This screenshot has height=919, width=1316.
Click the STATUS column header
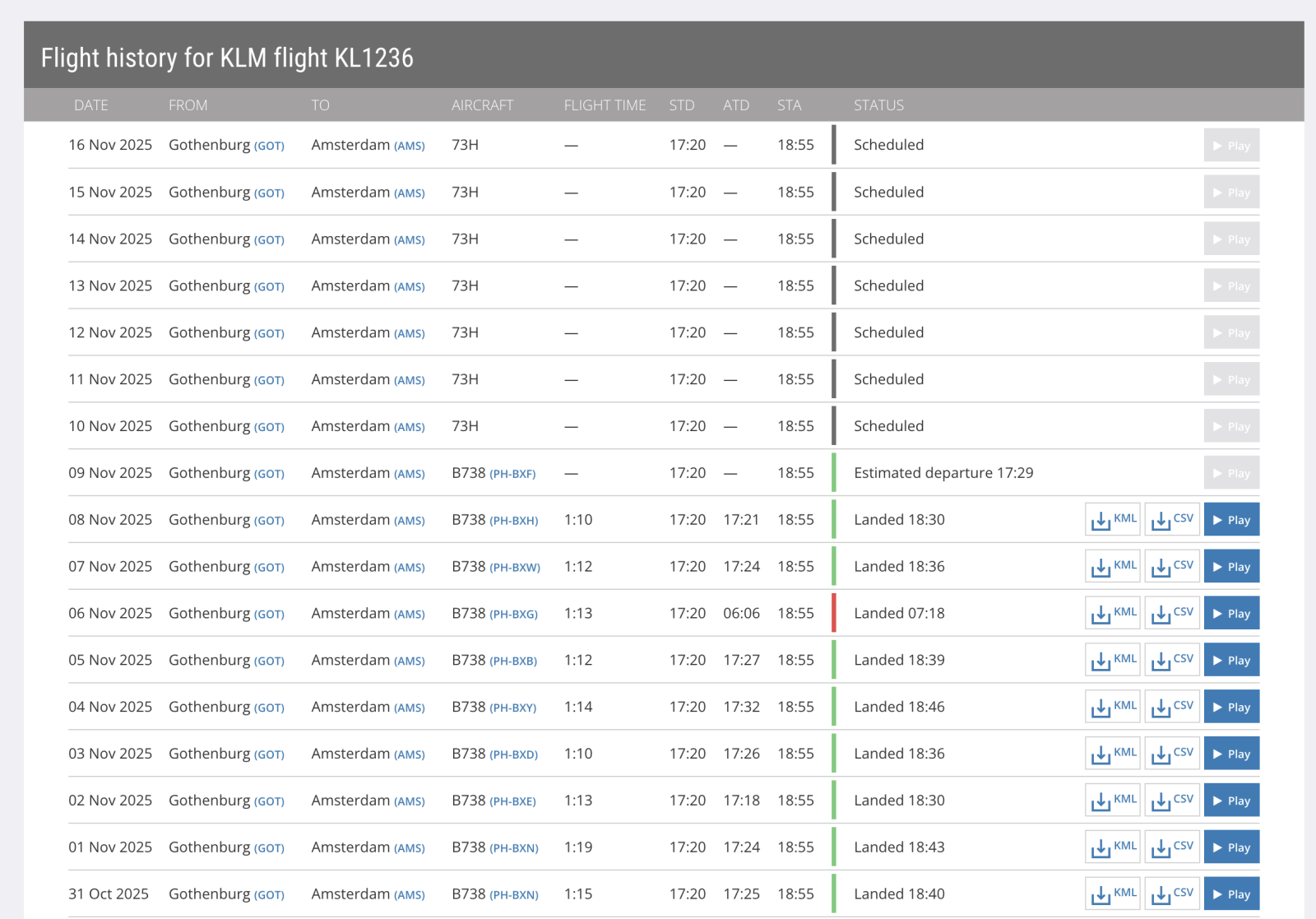(x=878, y=105)
